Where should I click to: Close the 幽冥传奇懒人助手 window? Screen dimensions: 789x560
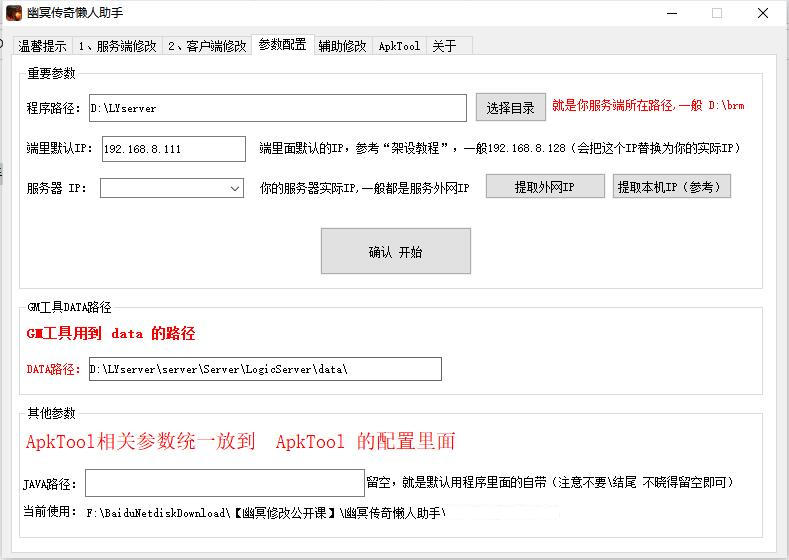coord(763,13)
